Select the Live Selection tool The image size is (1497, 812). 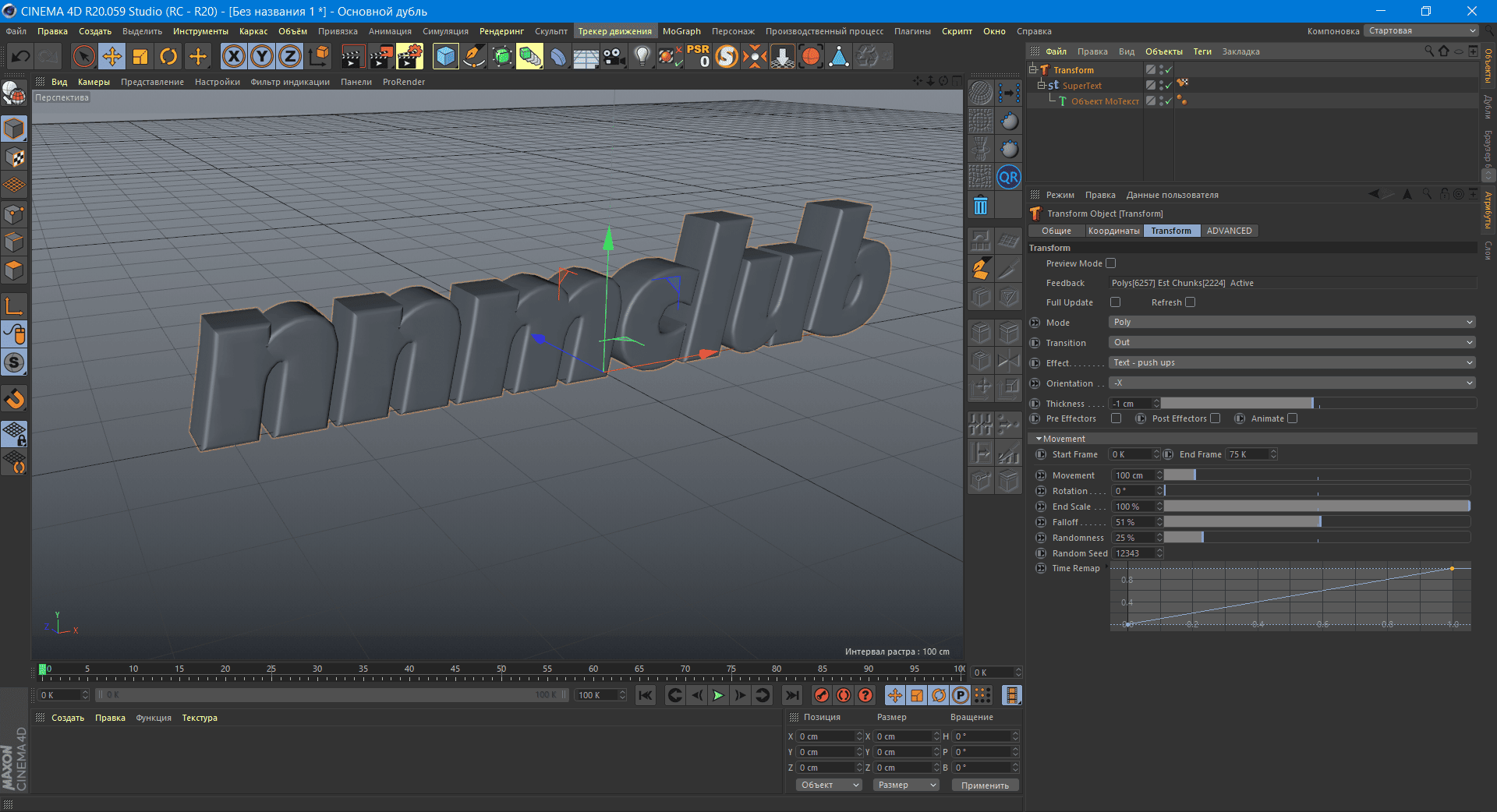pyautogui.click(x=83, y=56)
